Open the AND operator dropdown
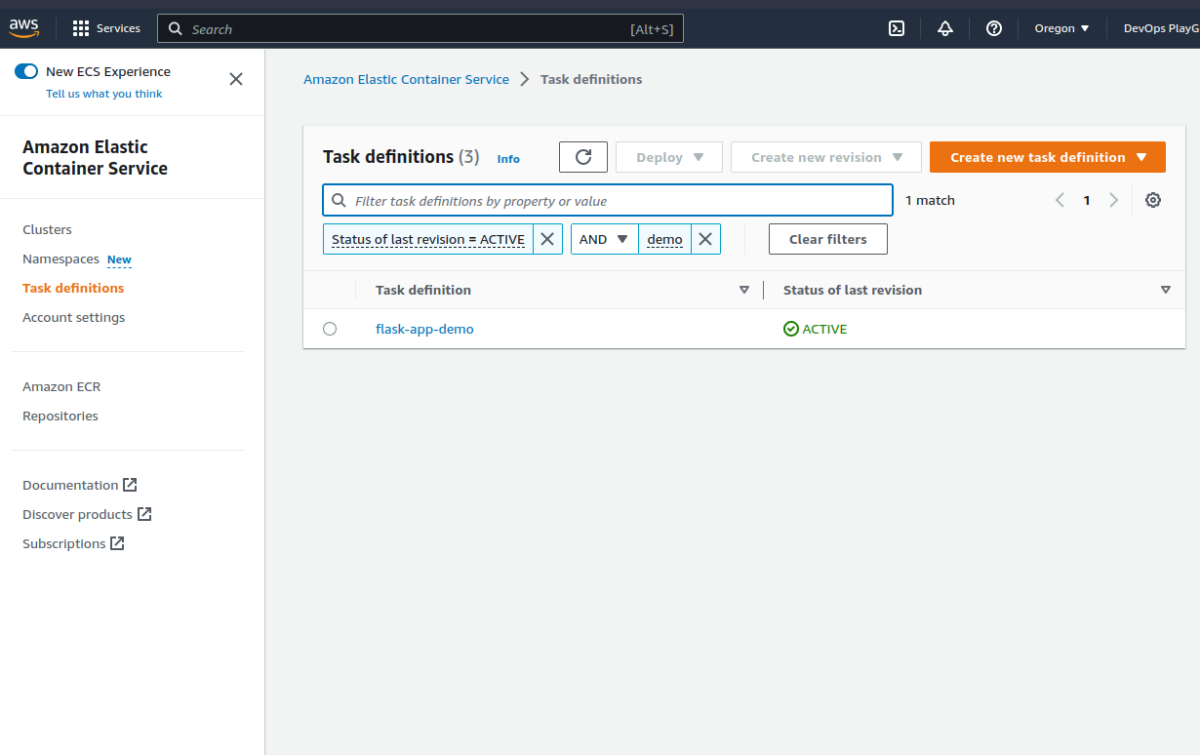 (x=604, y=239)
